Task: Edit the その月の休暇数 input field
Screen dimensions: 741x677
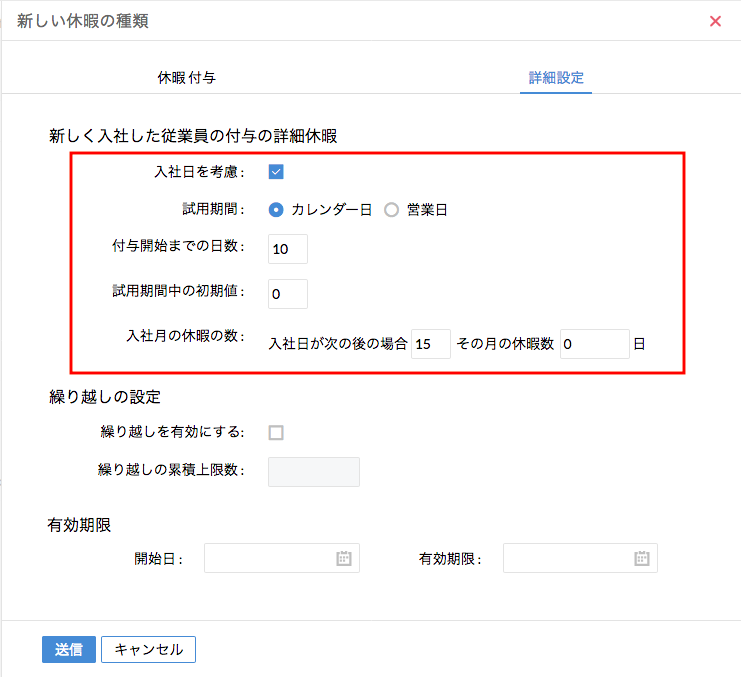Action: click(x=594, y=344)
